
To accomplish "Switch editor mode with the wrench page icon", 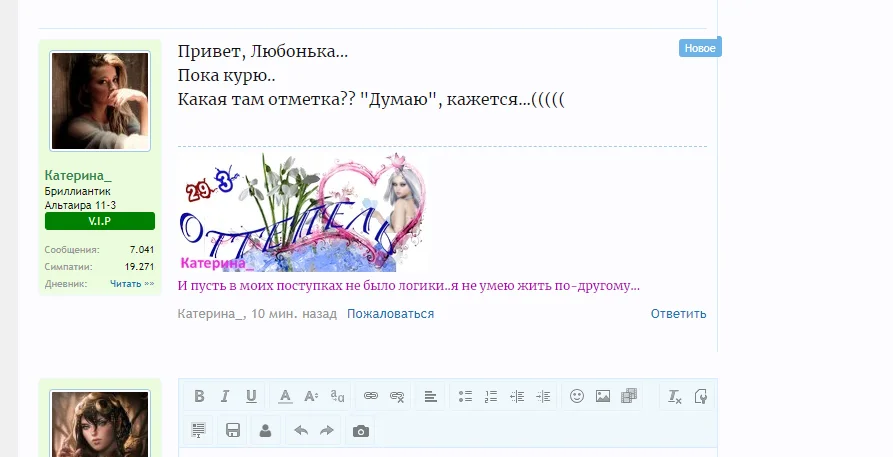I will (x=701, y=396).
